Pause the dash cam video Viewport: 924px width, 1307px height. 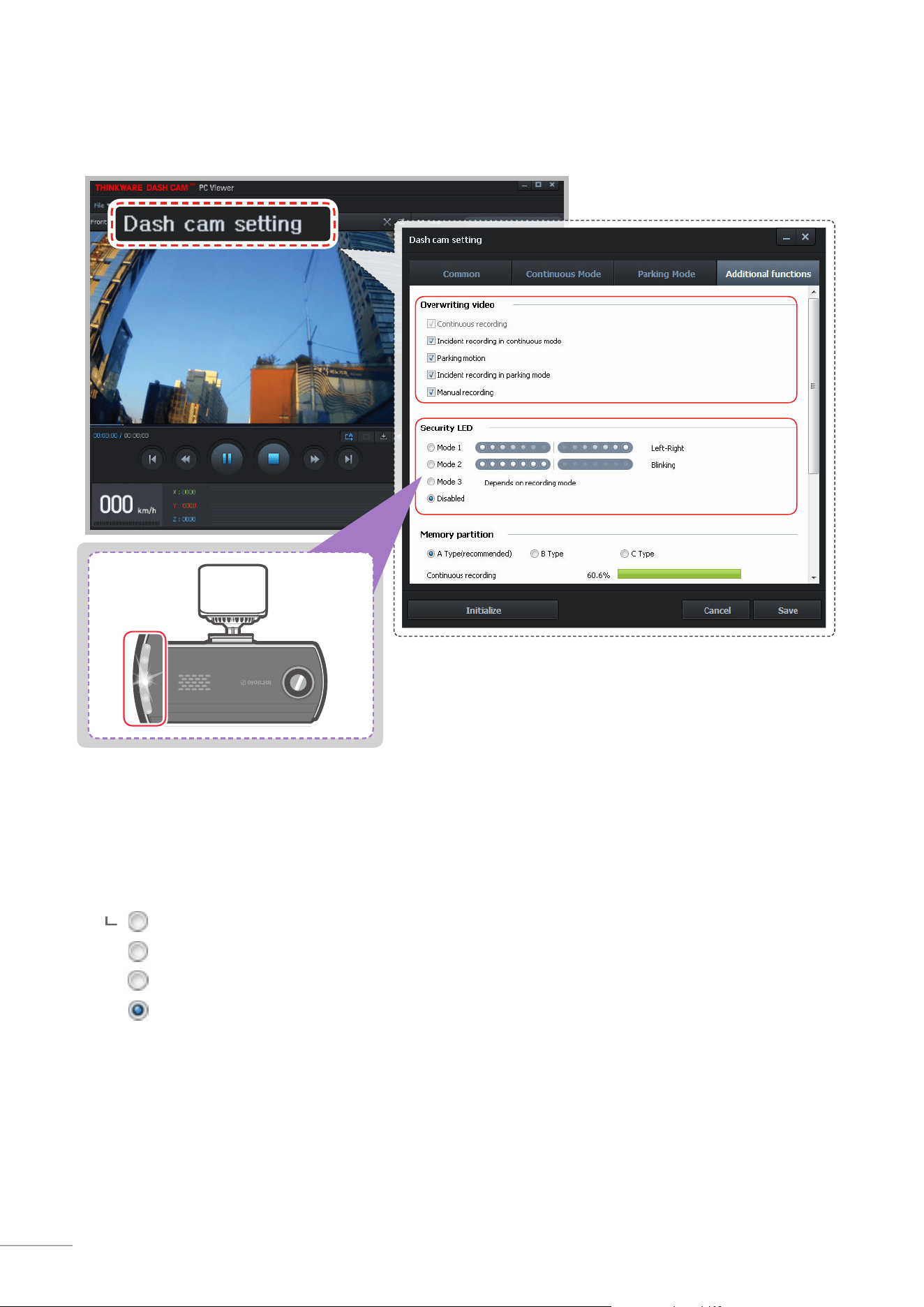click(x=226, y=459)
